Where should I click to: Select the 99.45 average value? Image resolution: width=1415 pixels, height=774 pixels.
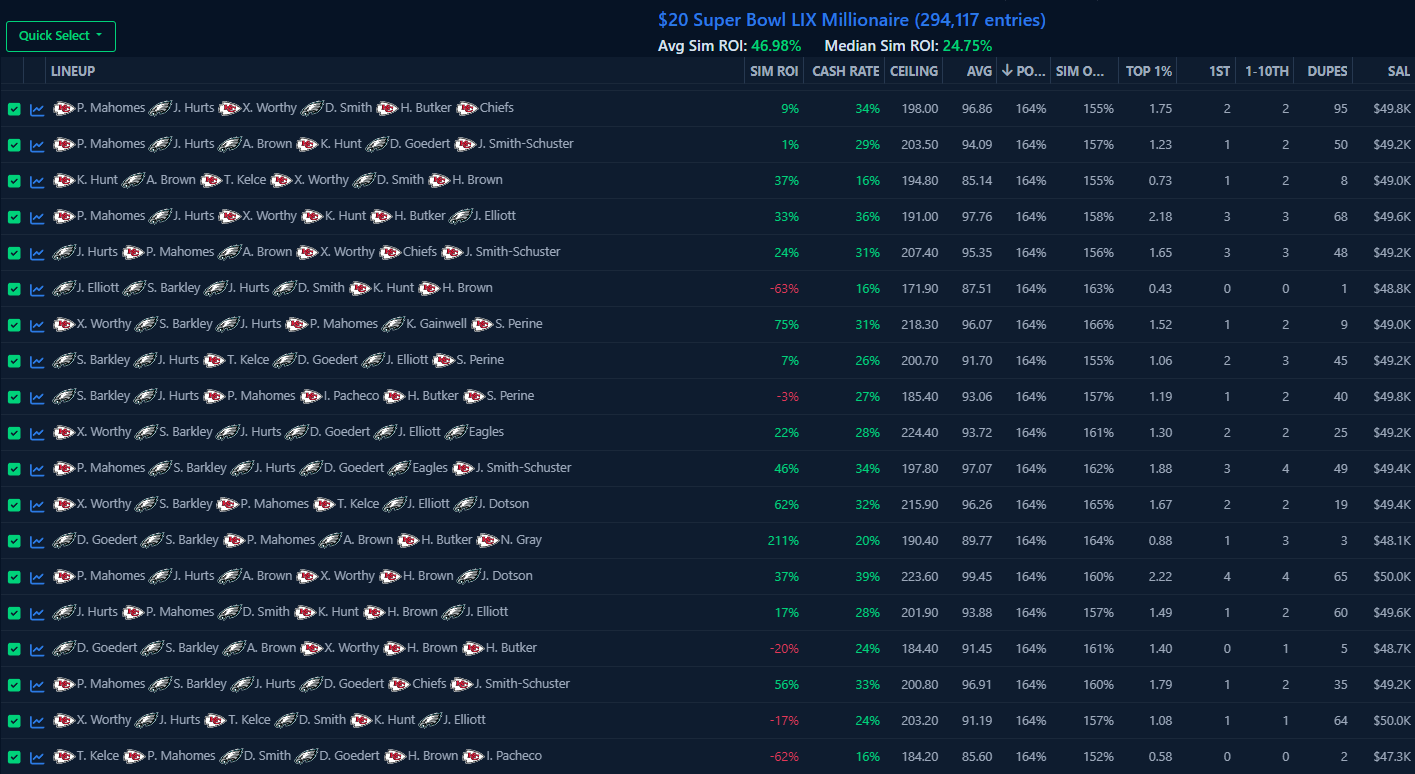pyautogui.click(x=977, y=576)
